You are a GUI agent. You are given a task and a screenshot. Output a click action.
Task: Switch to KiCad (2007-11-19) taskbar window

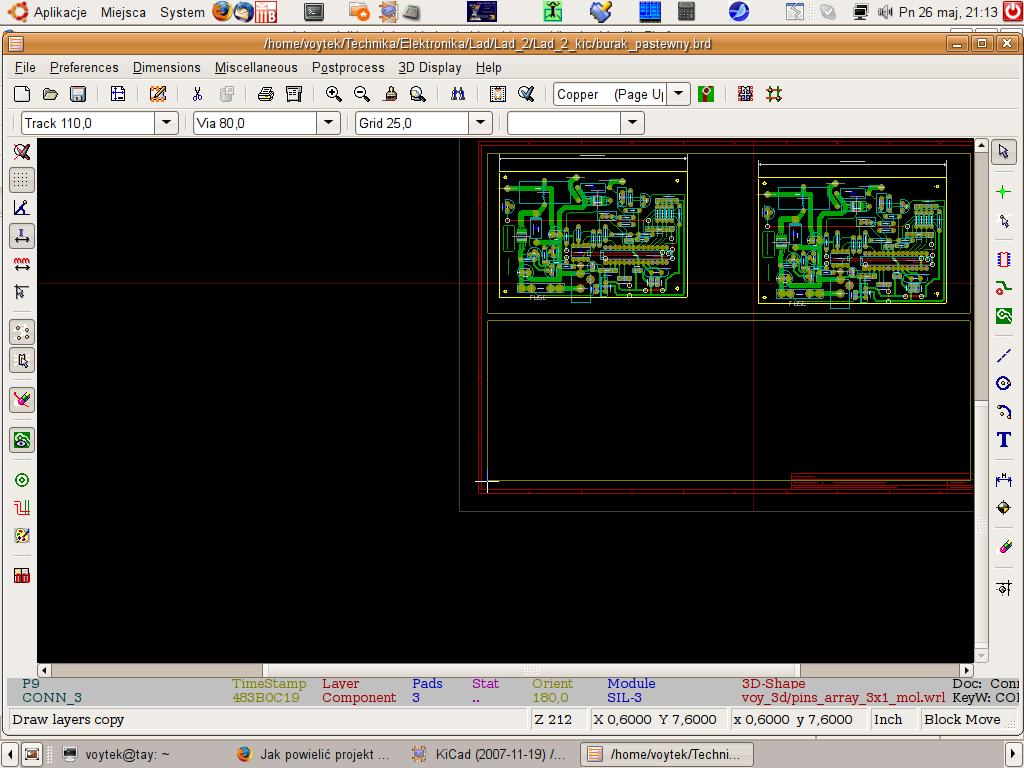click(490, 754)
